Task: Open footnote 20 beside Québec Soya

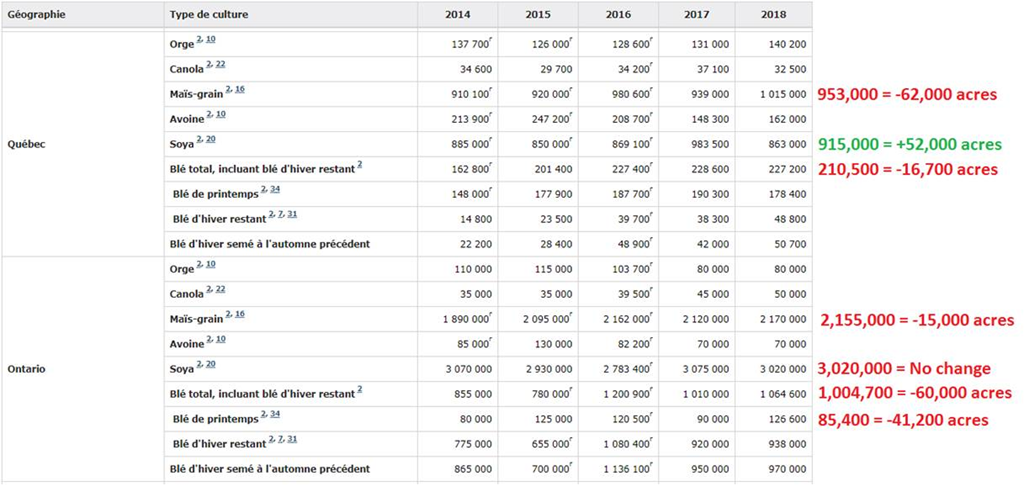Action: coord(211,139)
